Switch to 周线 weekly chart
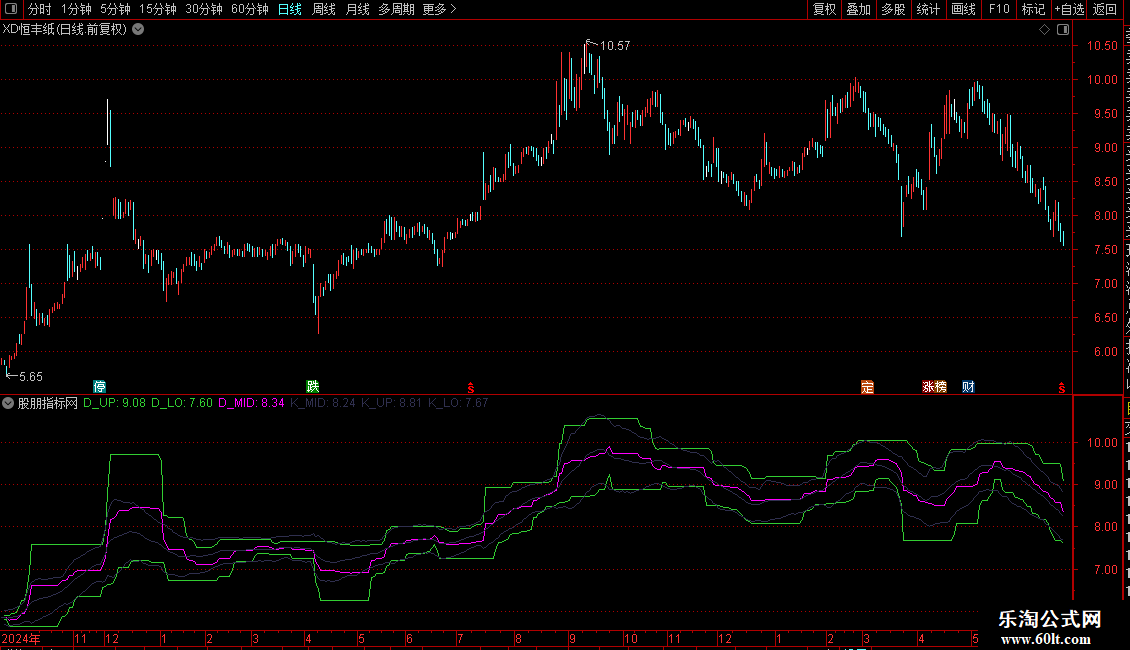The width and height of the screenshot is (1130, 650). coord(324,9)
